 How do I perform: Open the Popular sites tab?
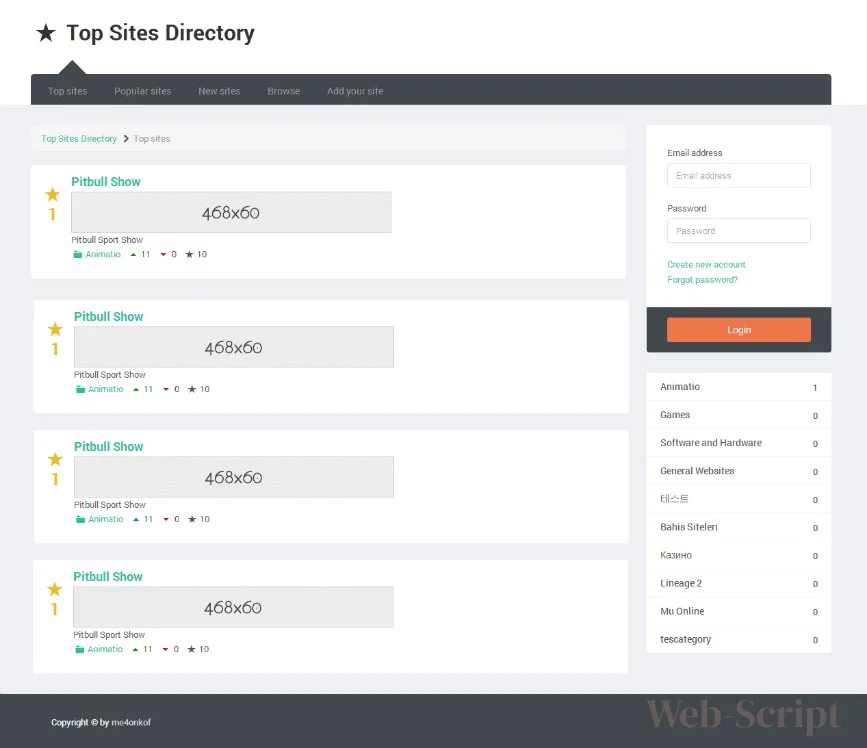[142, 91]
